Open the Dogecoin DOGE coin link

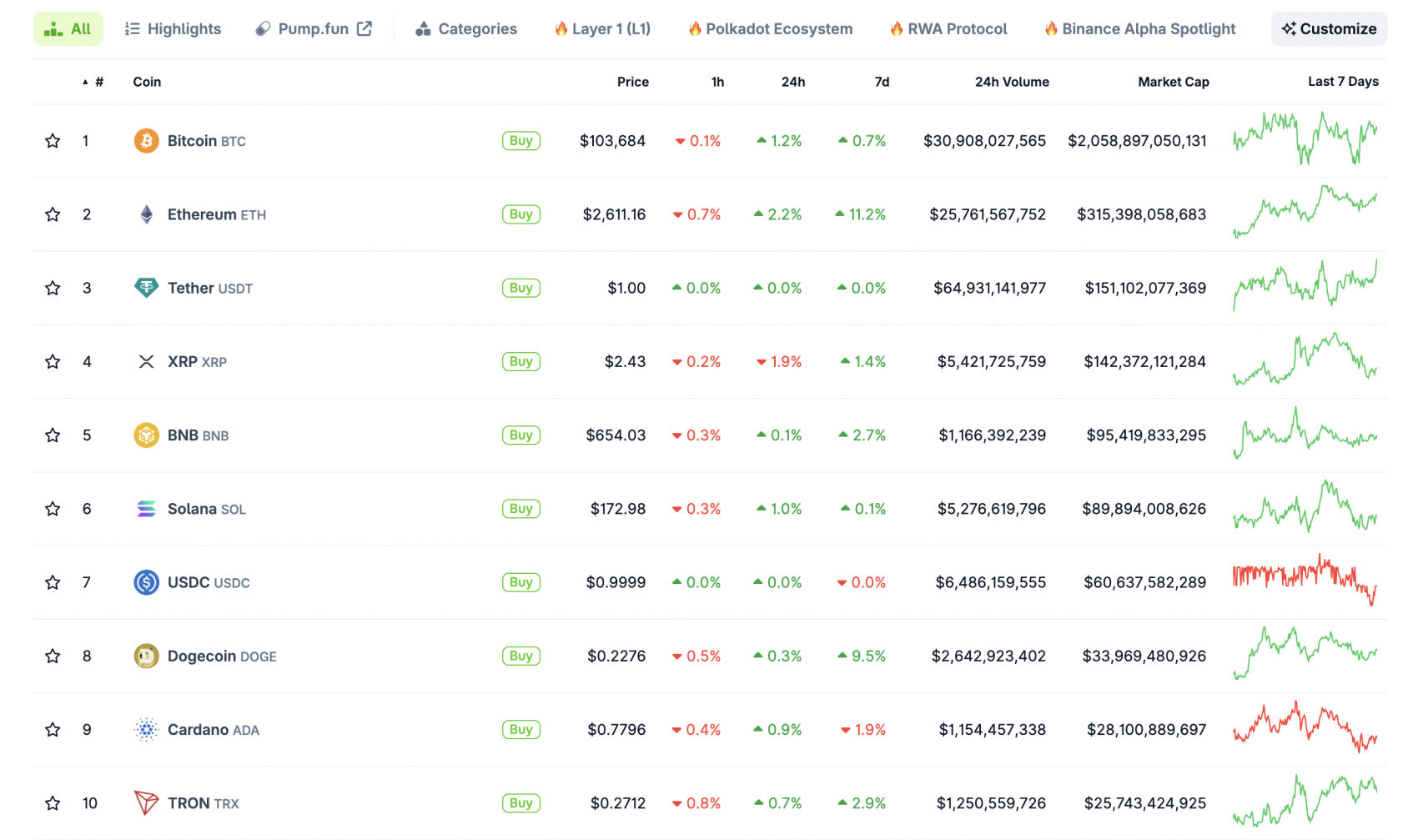click(x=222, y=656)
